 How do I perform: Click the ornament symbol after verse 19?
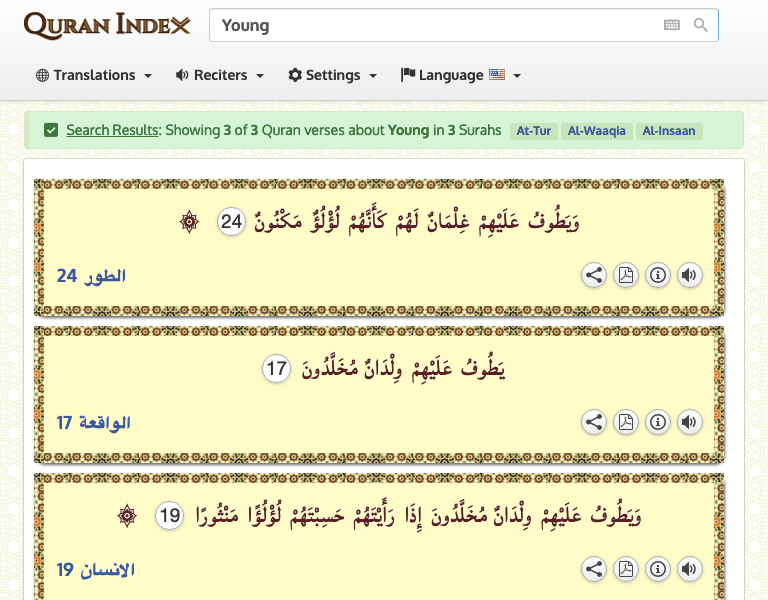tap(127, 516)
